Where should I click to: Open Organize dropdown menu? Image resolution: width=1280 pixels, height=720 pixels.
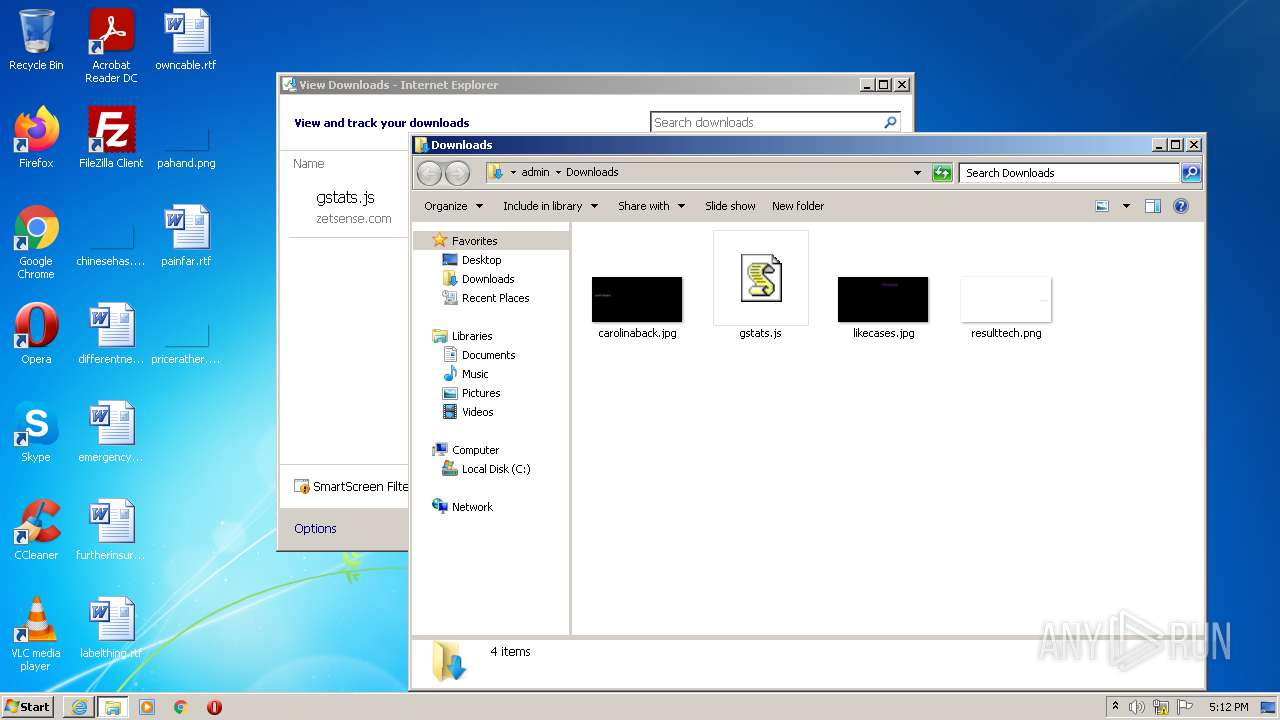click(454, 206)
